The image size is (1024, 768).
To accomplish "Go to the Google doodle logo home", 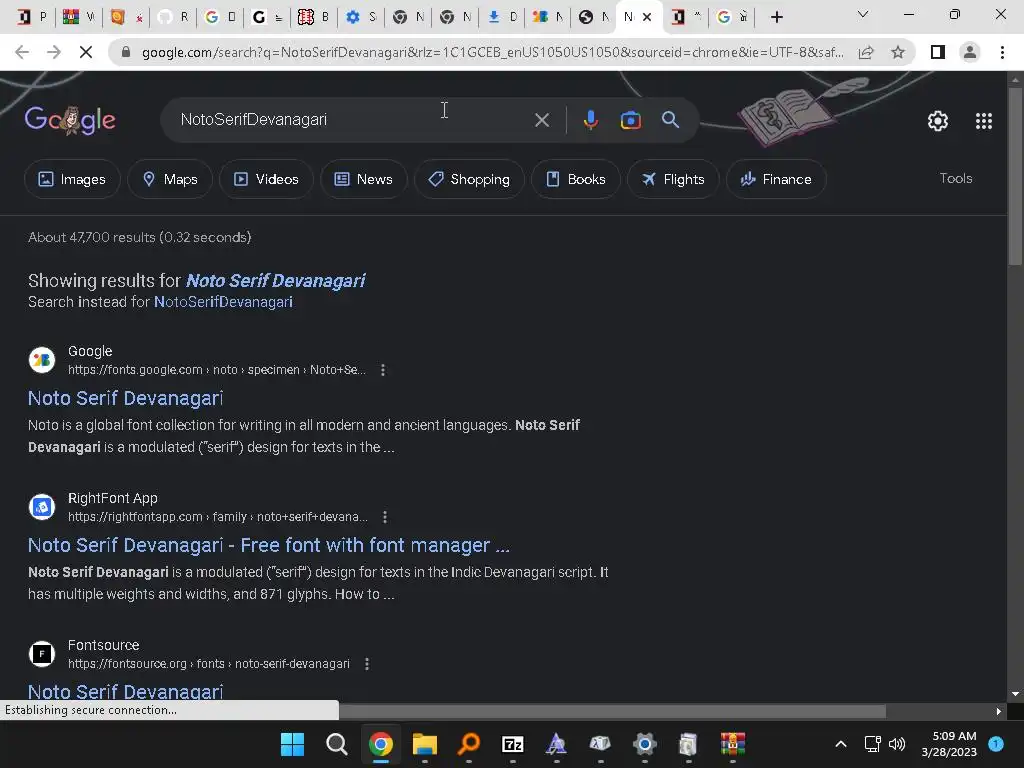I will point(70,120).
